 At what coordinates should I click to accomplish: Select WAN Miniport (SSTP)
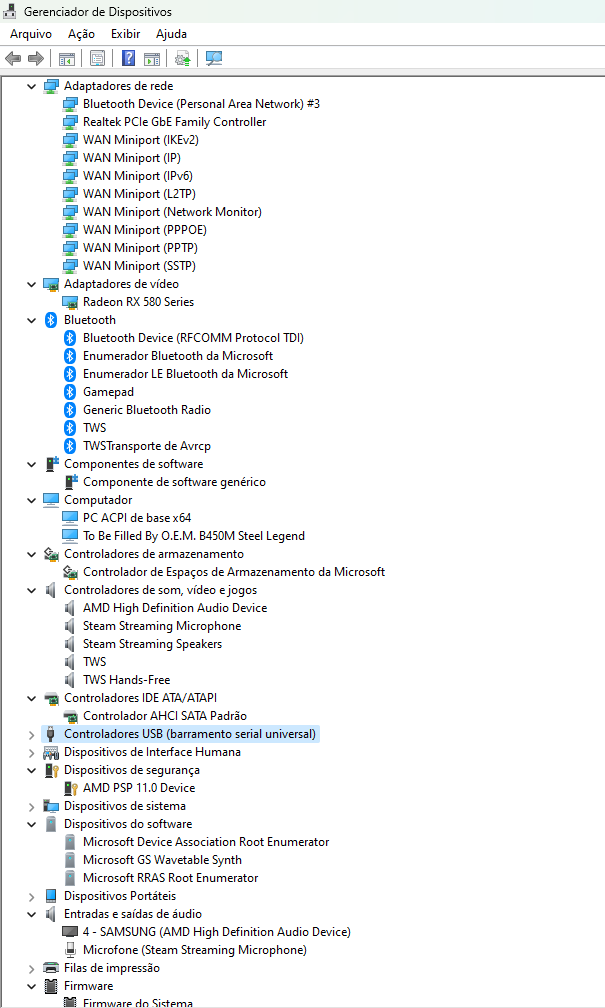[x=140, y=266]
